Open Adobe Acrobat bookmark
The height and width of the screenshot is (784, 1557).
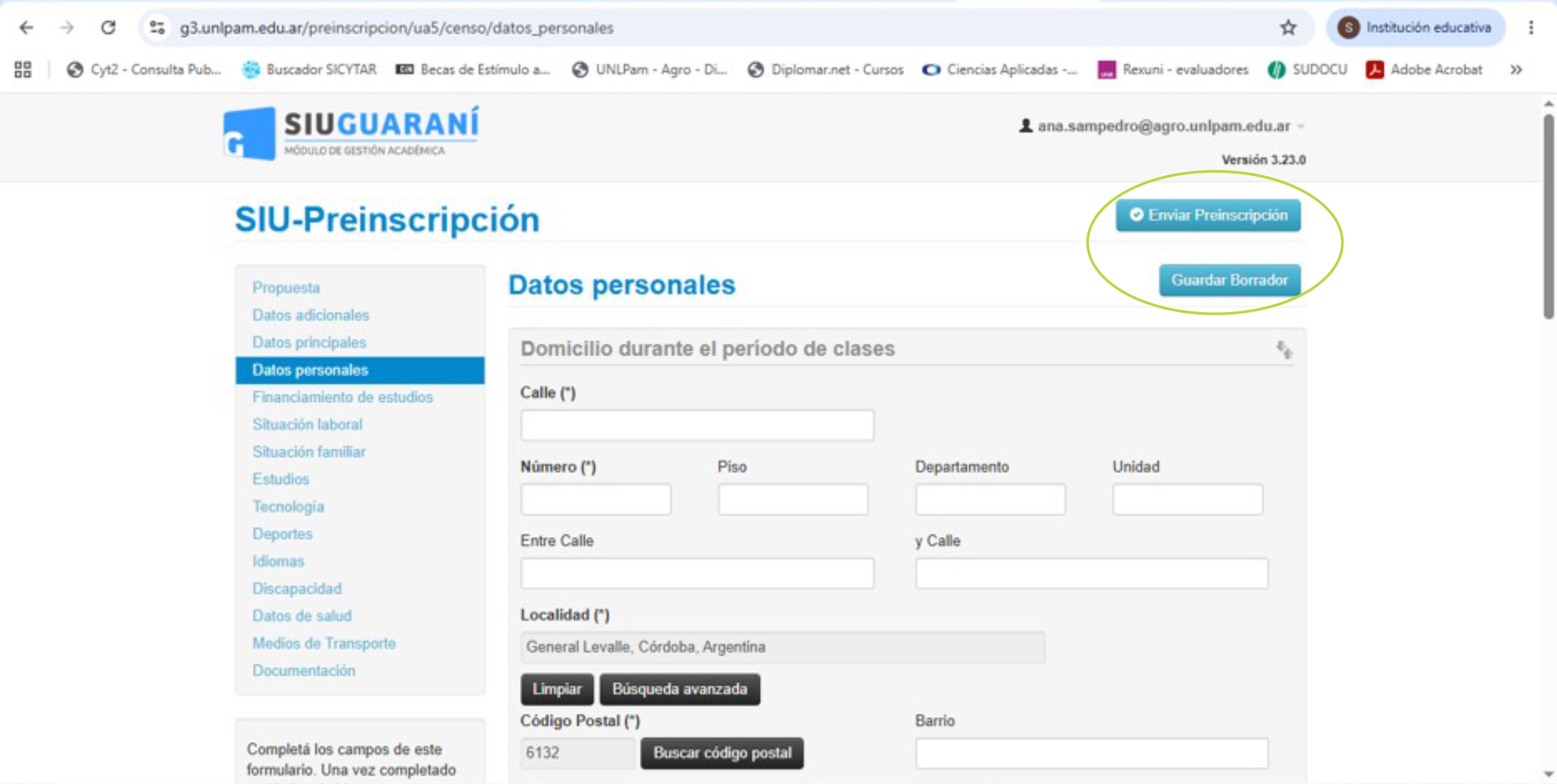coord(1424,70)
